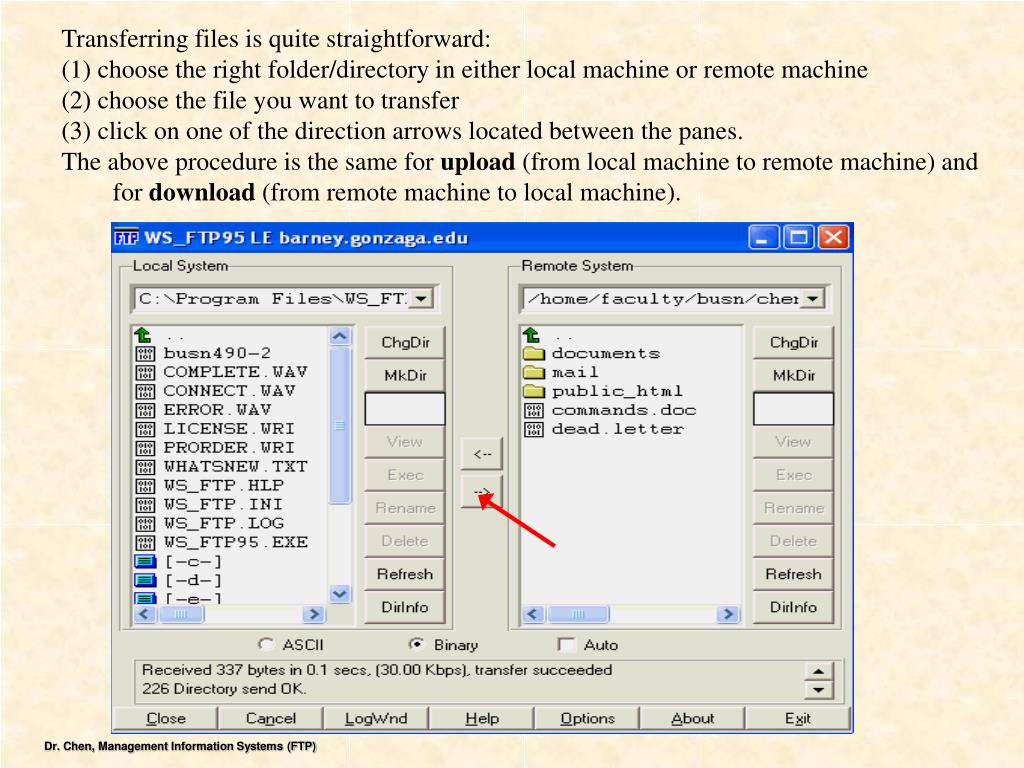Click the local file list scroll up arrow
The height and width of the screenshot is (768, 1024).
coord(340,337)
